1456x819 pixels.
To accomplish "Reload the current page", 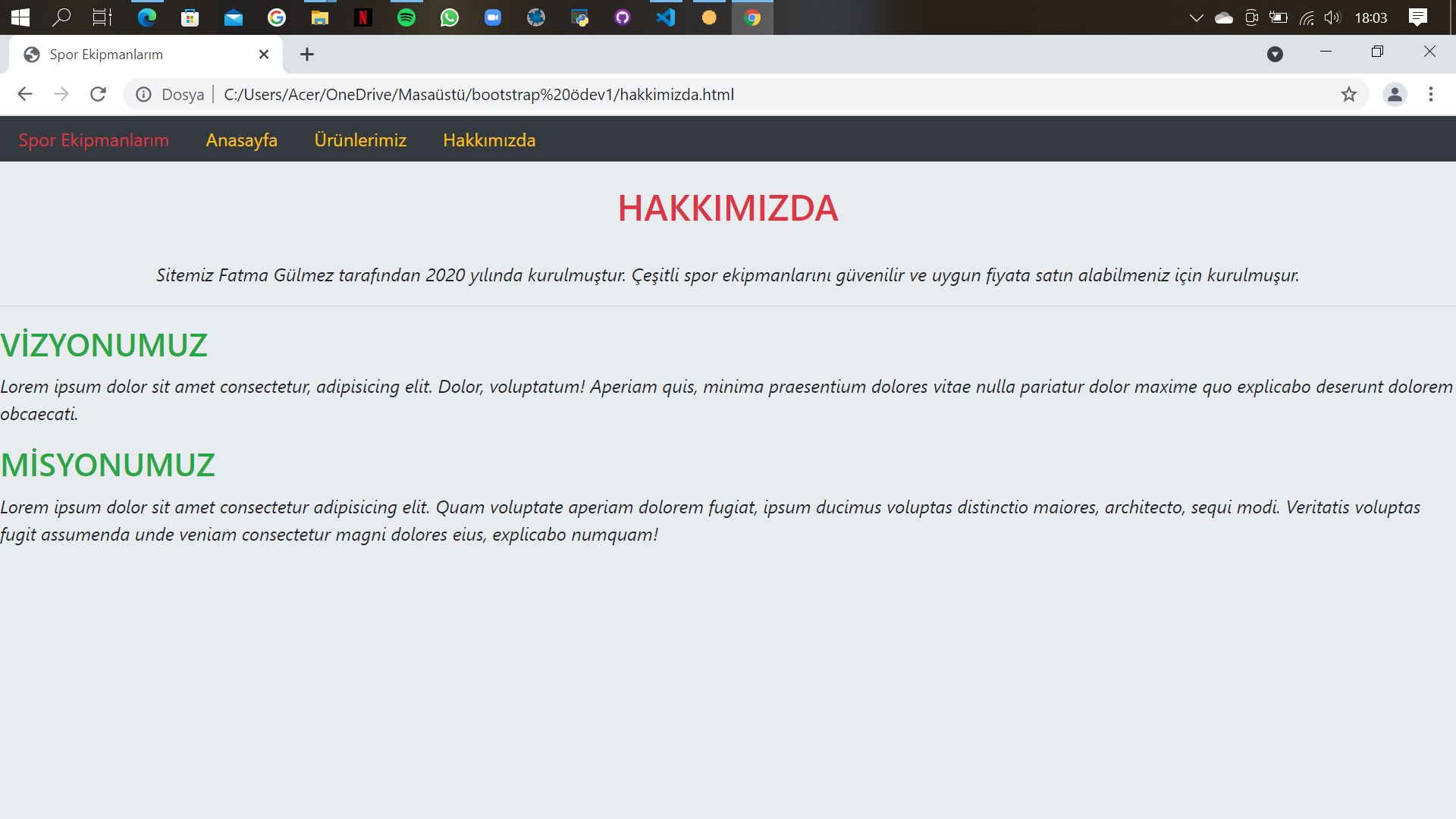I will click(98, 94).
